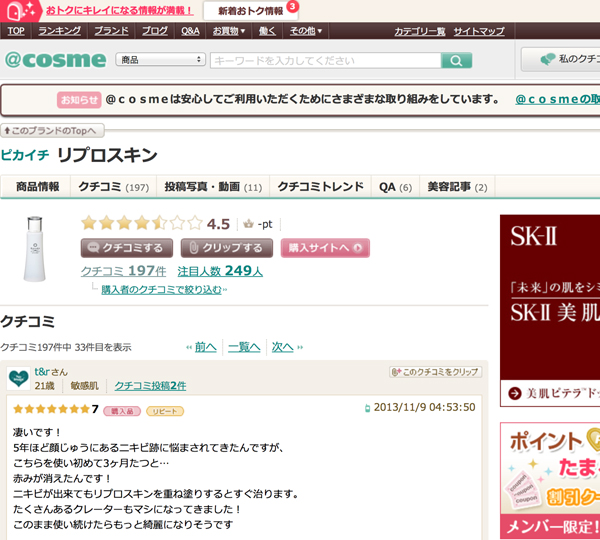Click the product bottle thumbnail

[38, 249]
